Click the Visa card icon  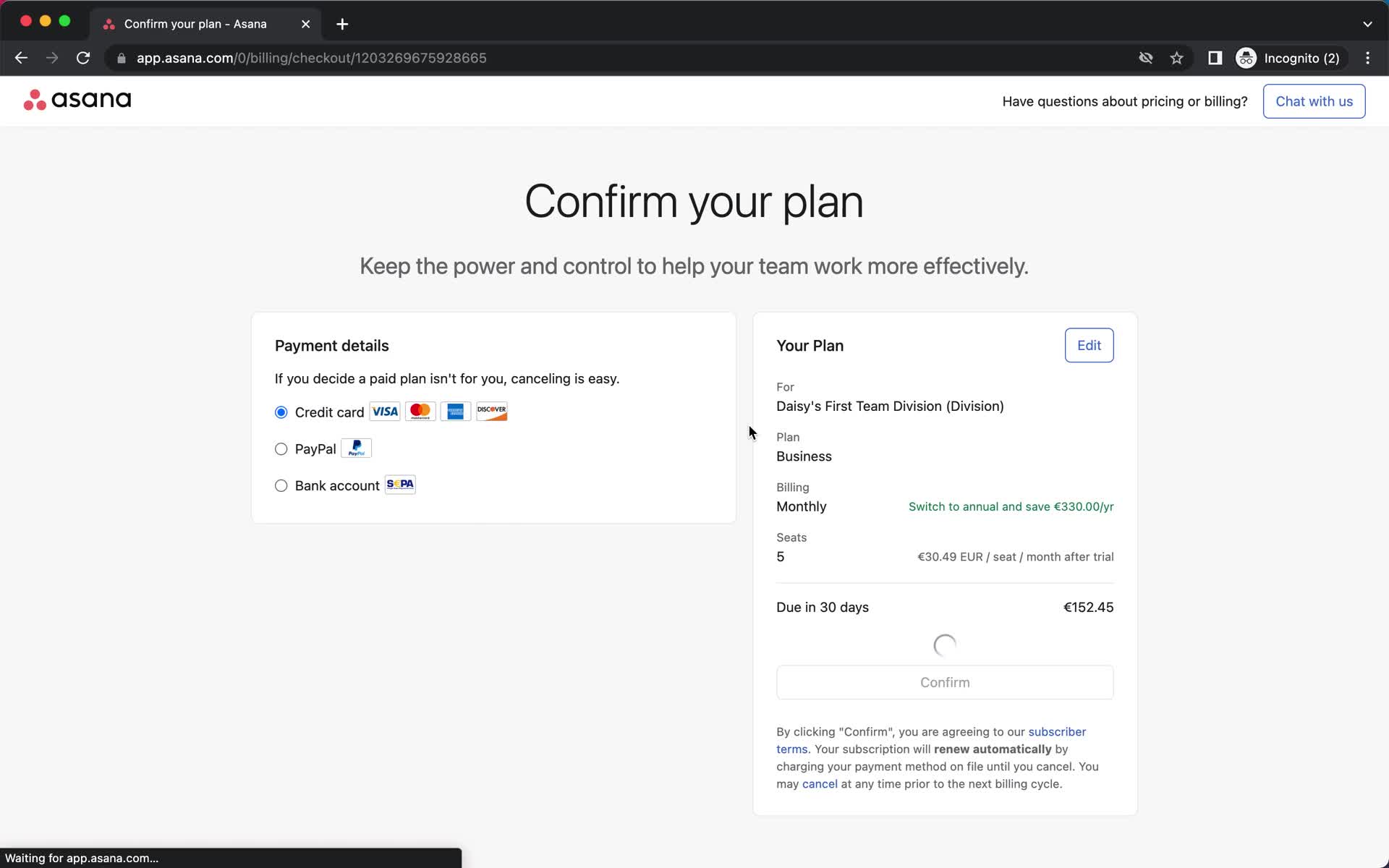[x=385, y=412]
